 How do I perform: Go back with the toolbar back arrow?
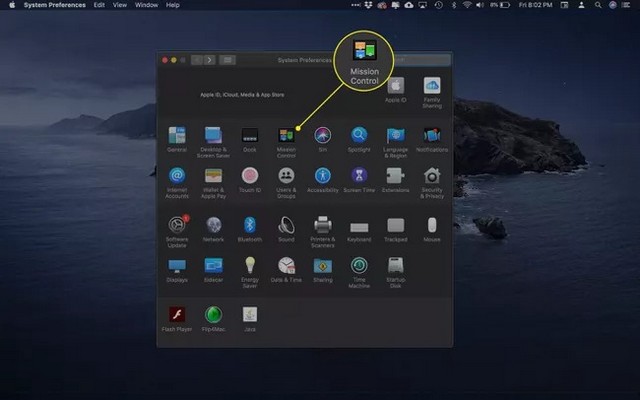(197, 60)
